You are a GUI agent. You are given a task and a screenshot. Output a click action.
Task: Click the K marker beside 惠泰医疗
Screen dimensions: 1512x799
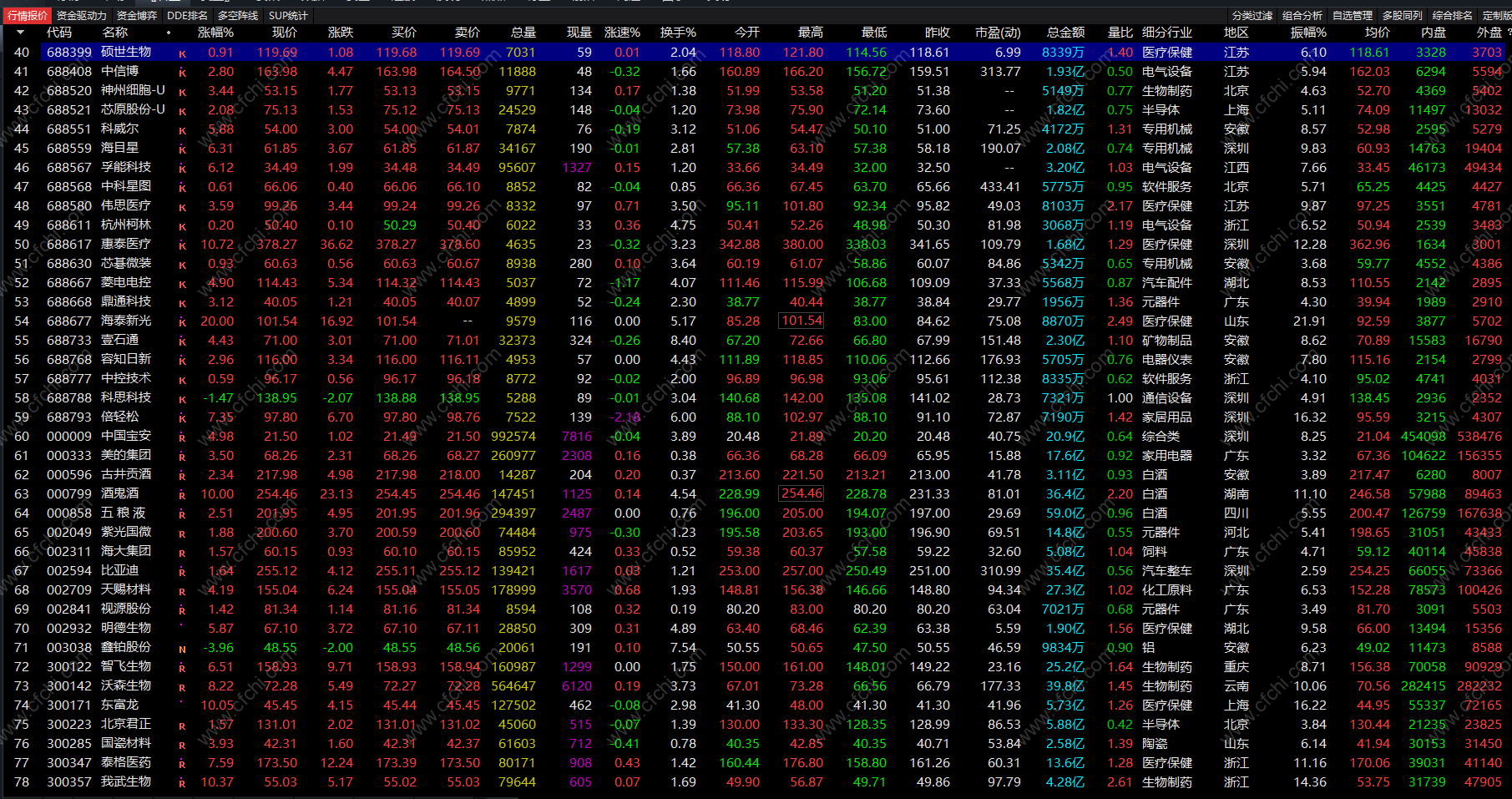182,245
